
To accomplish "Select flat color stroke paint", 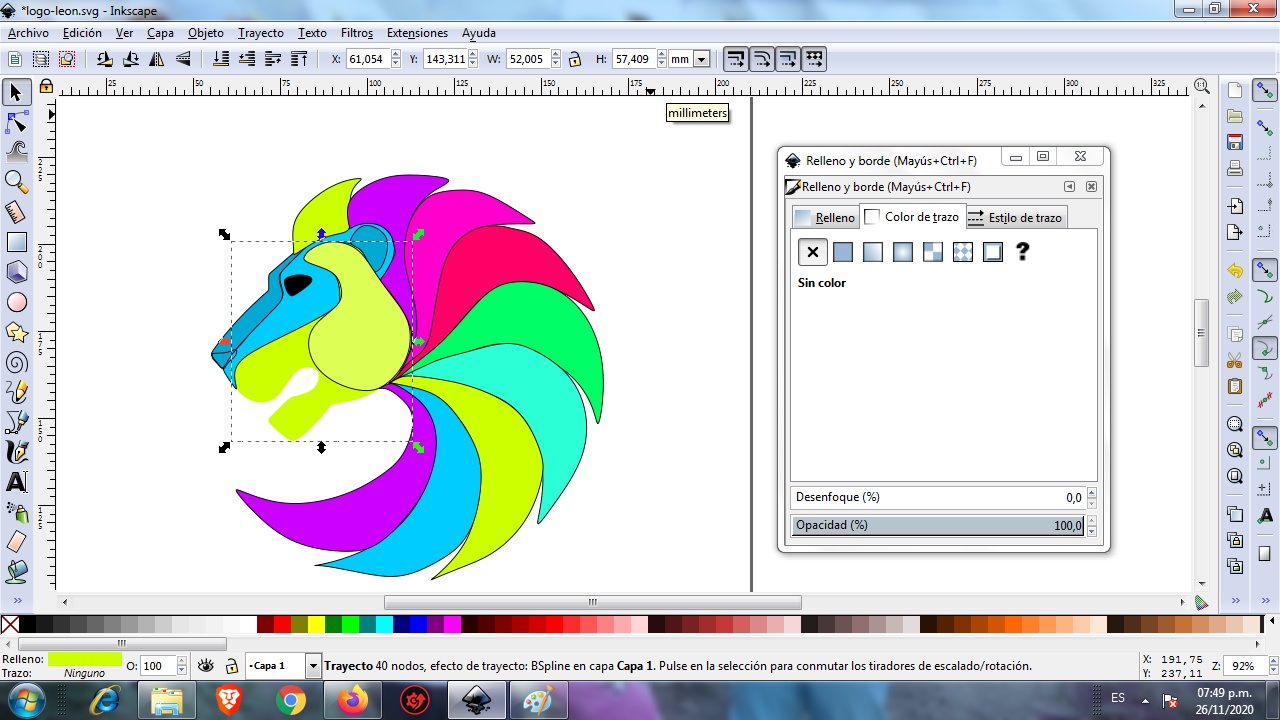I will pyautogui.click(x=843, y=252).
